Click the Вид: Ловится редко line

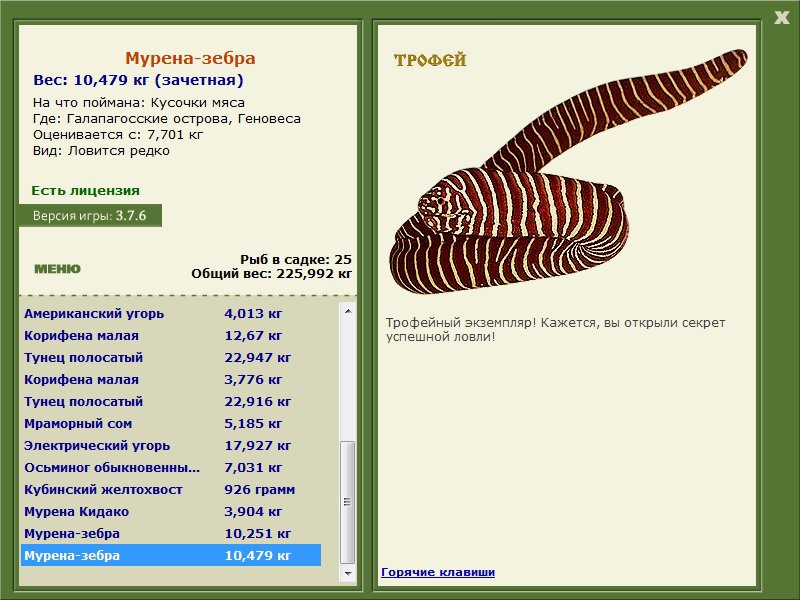point(101,151)
